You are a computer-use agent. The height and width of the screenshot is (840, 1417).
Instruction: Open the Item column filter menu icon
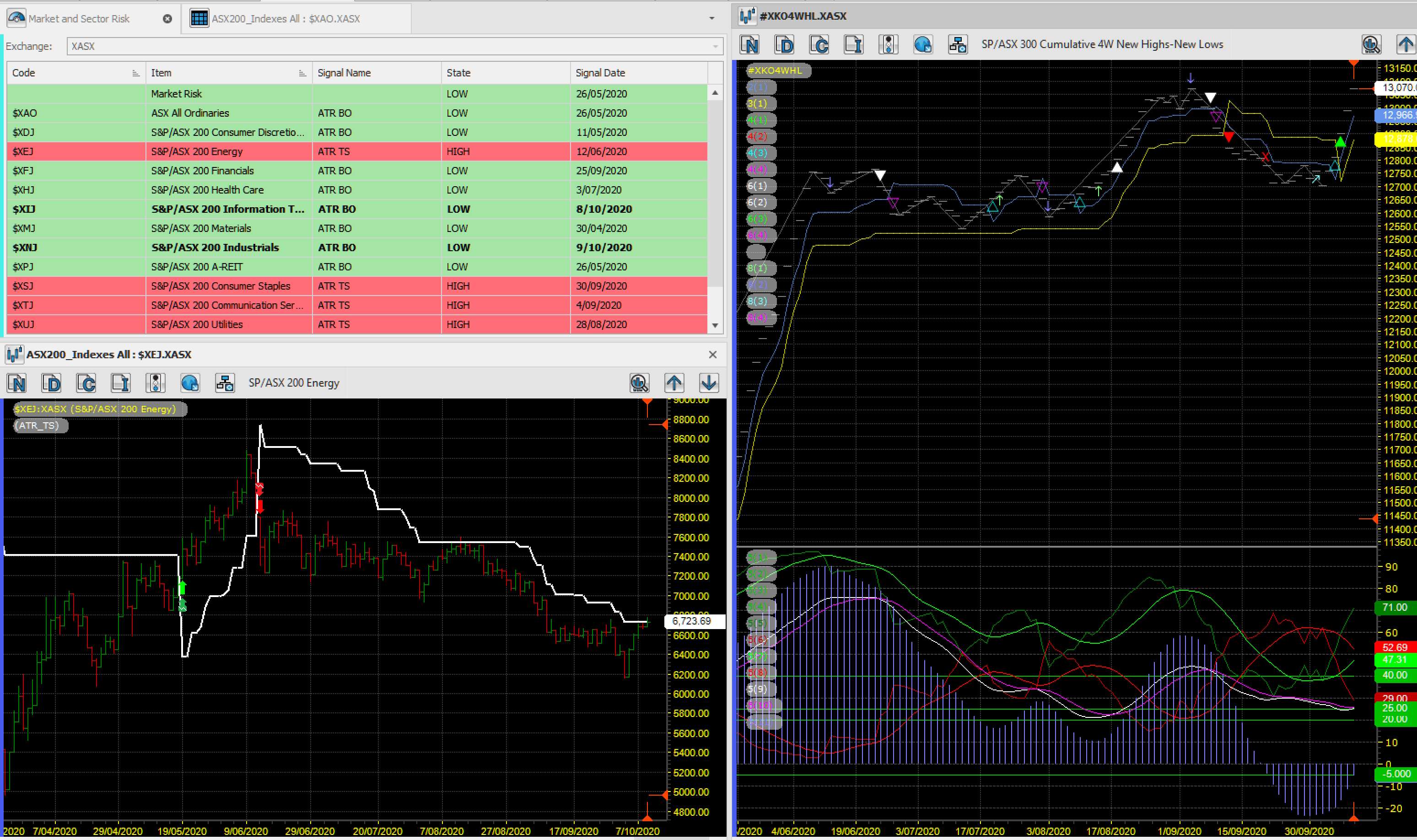click(x=302, y=73)
